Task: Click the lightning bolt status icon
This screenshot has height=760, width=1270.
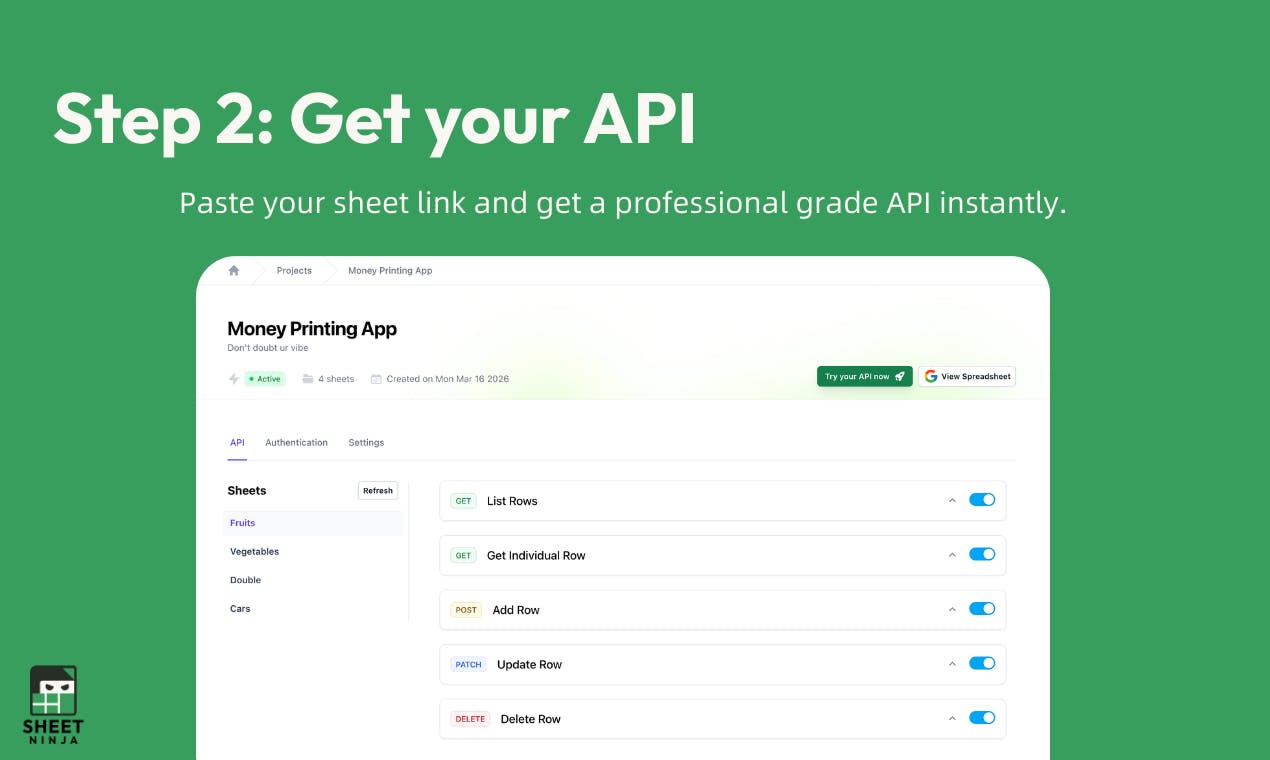Action: 234,379
